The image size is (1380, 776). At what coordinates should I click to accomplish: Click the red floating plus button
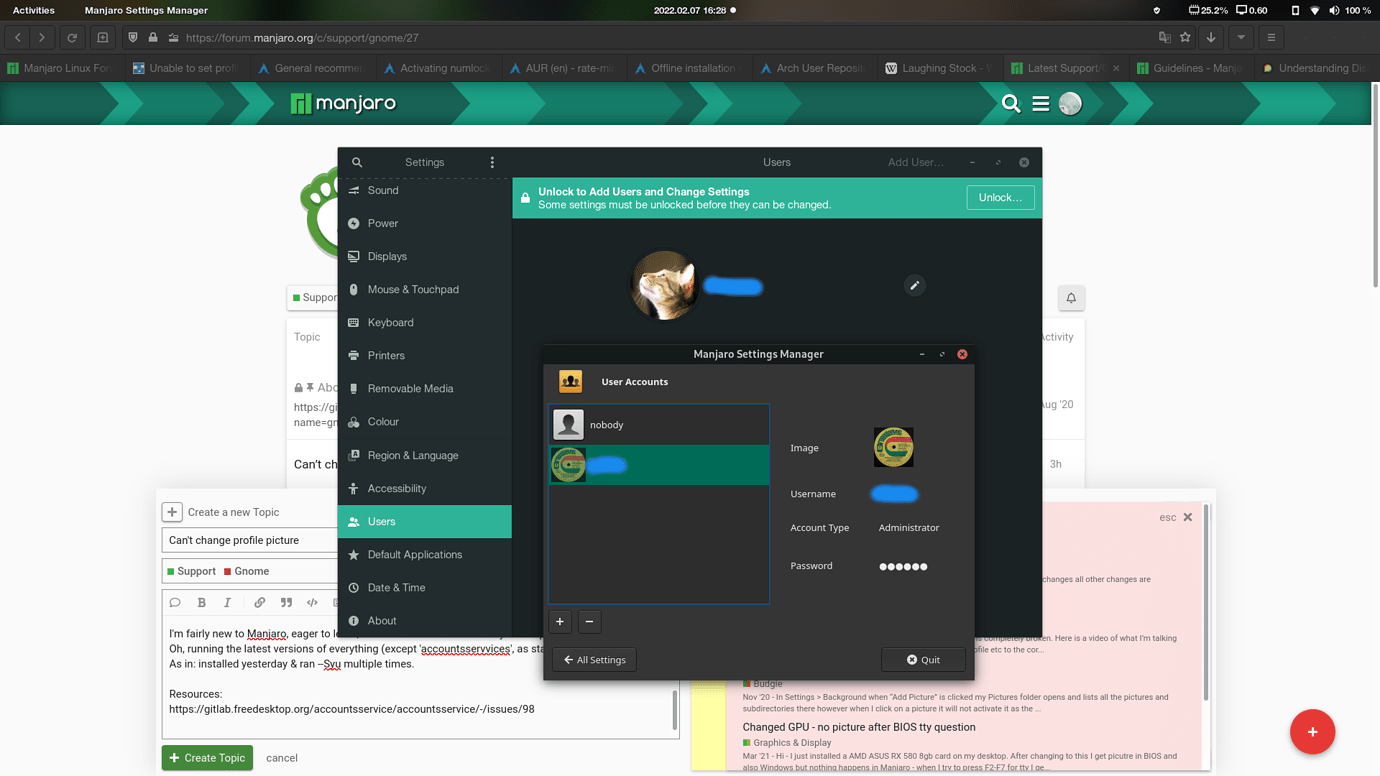coord(1312,732)
